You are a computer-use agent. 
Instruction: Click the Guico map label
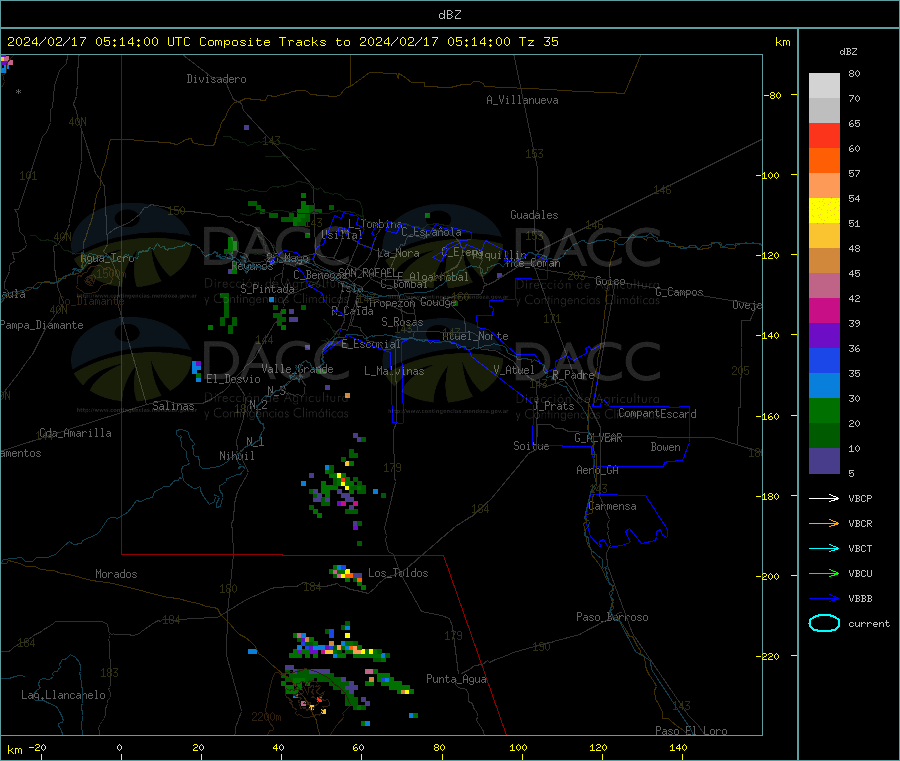tap(610, 281)
